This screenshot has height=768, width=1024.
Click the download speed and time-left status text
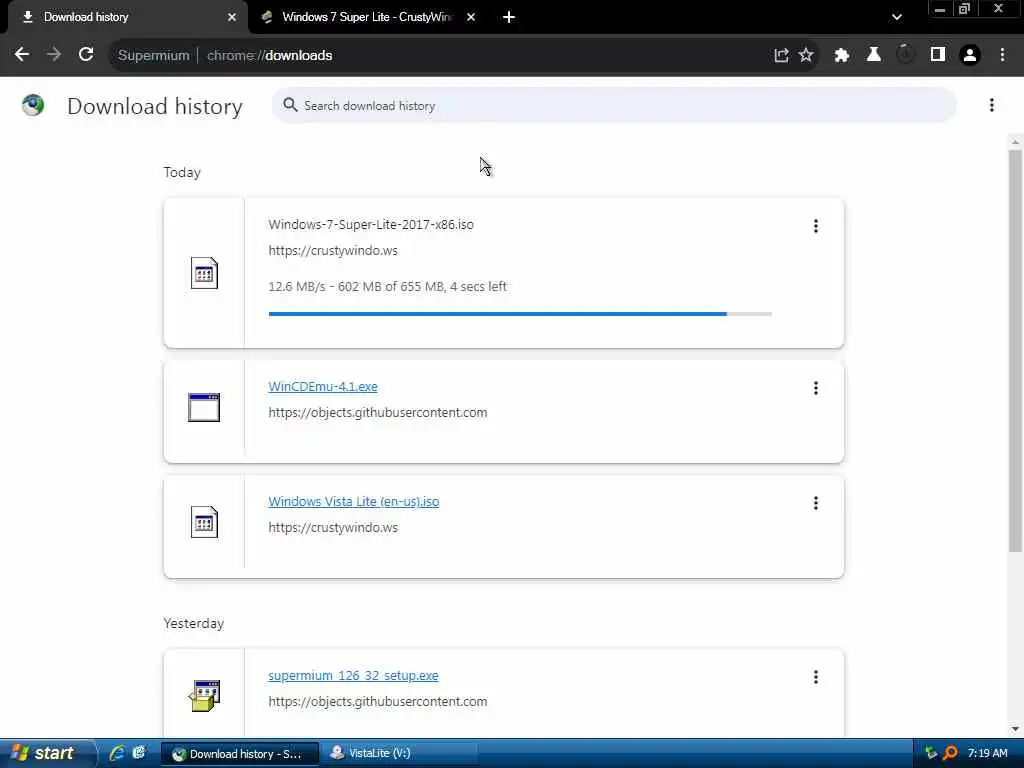pyautogui.click(x=387, y=287)
